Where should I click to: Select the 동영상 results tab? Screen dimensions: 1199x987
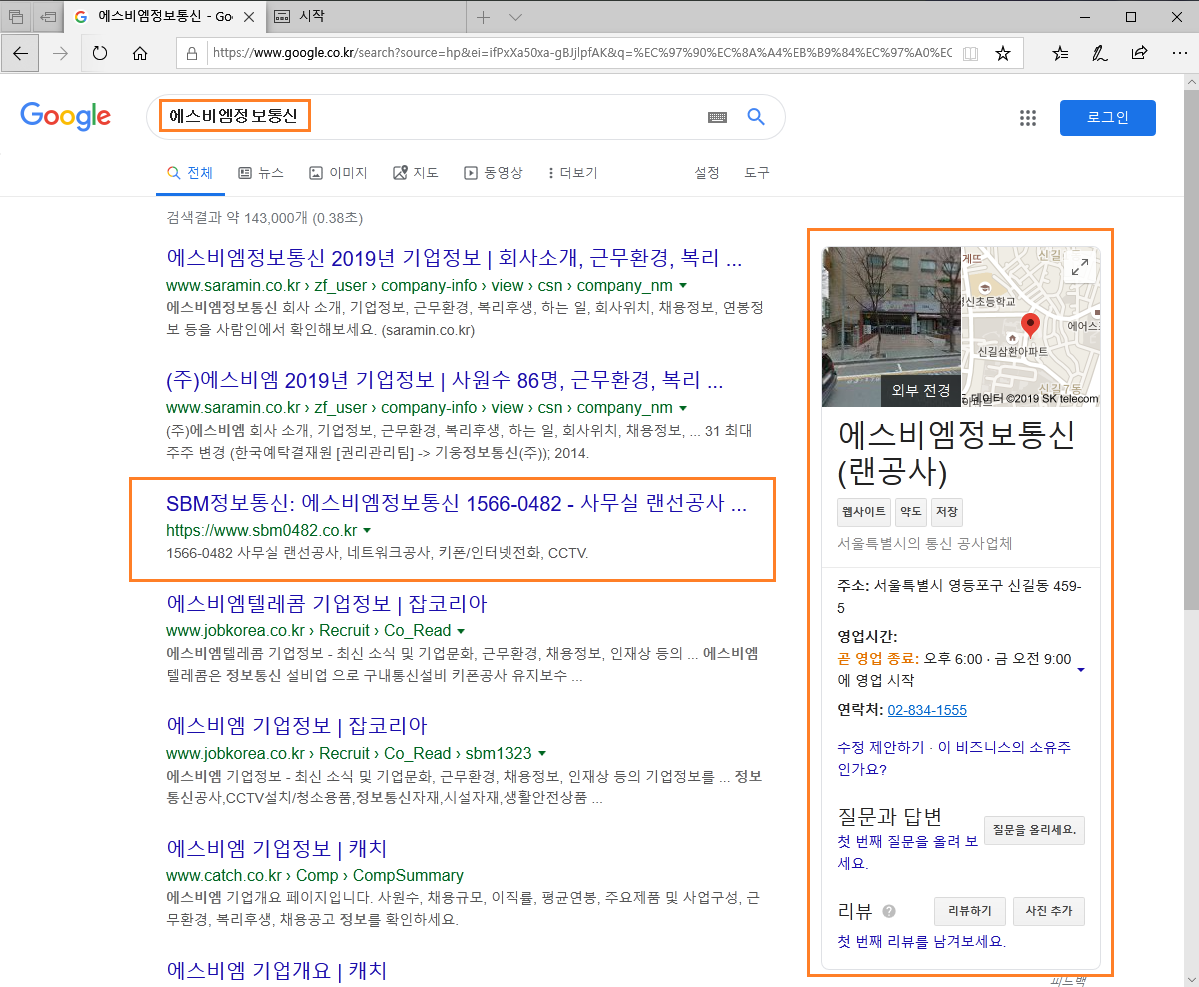493,174
